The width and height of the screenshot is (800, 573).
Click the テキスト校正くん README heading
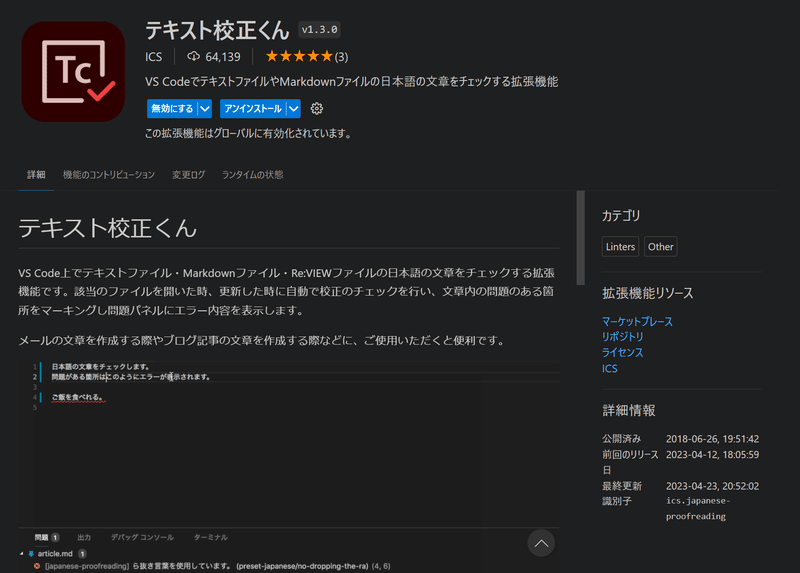pos(108,228)
